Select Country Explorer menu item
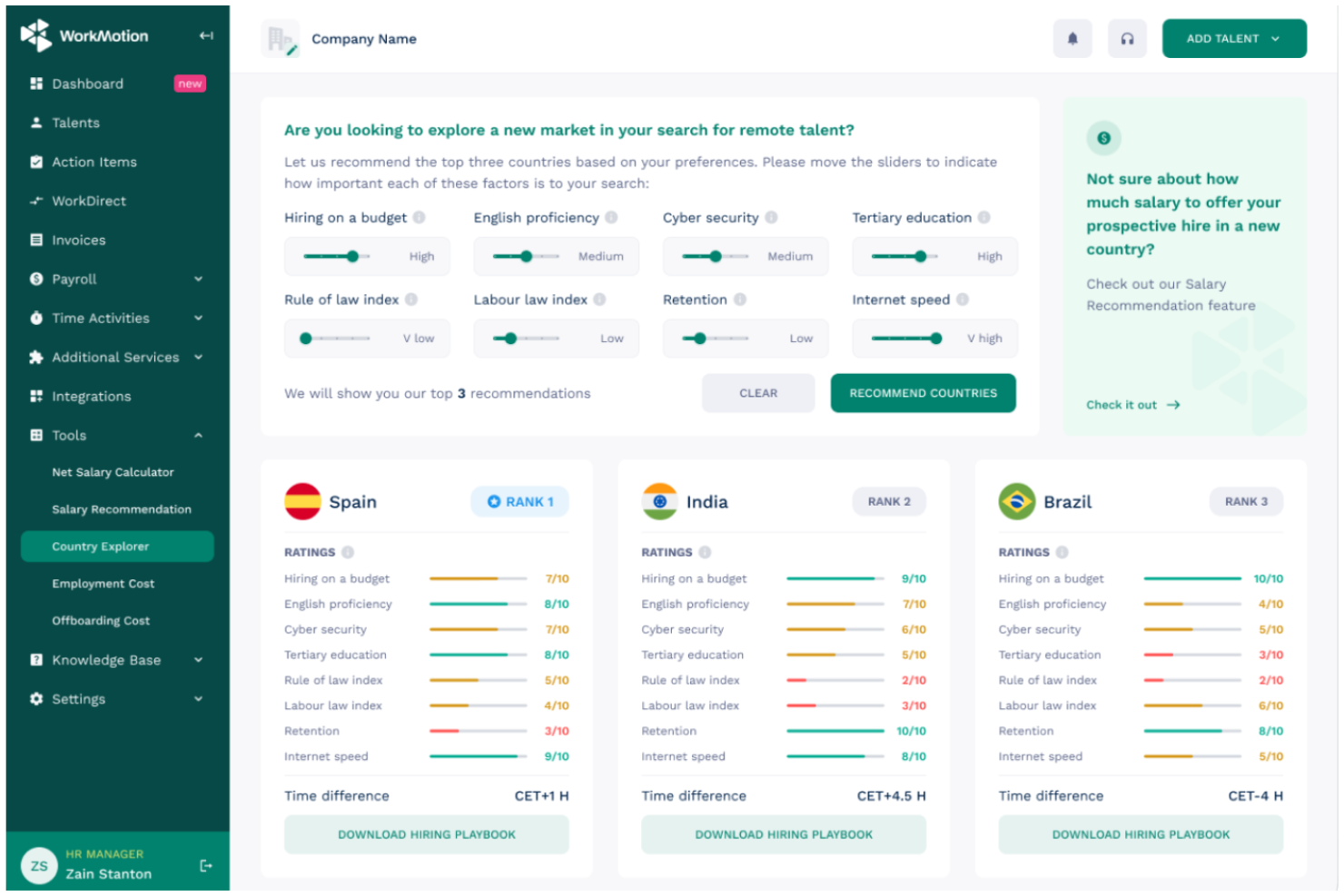 [117, 546]
